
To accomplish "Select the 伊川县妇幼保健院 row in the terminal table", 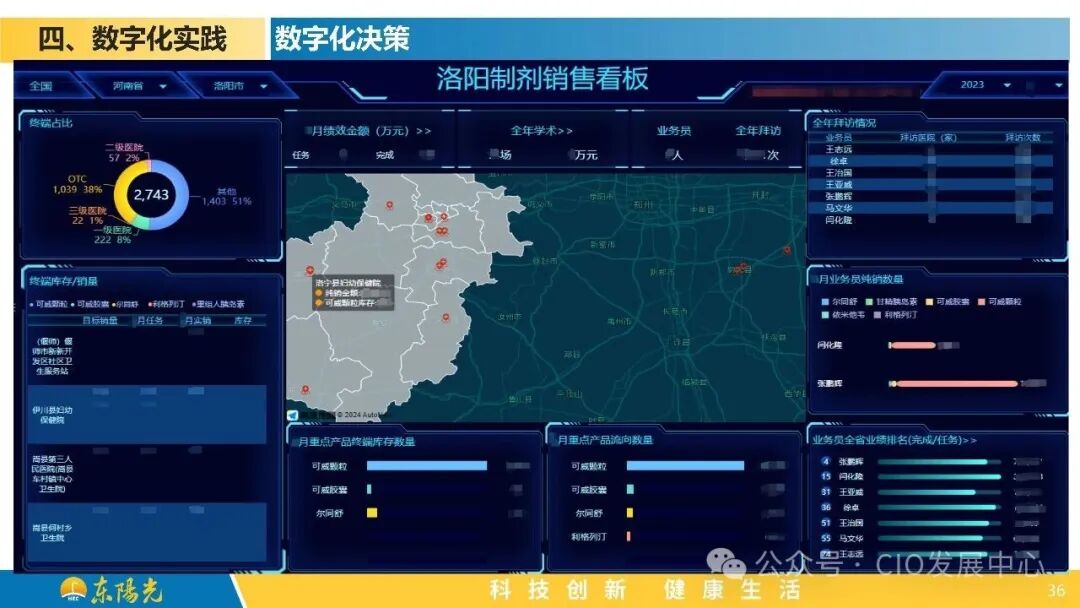I will point(147,415).
